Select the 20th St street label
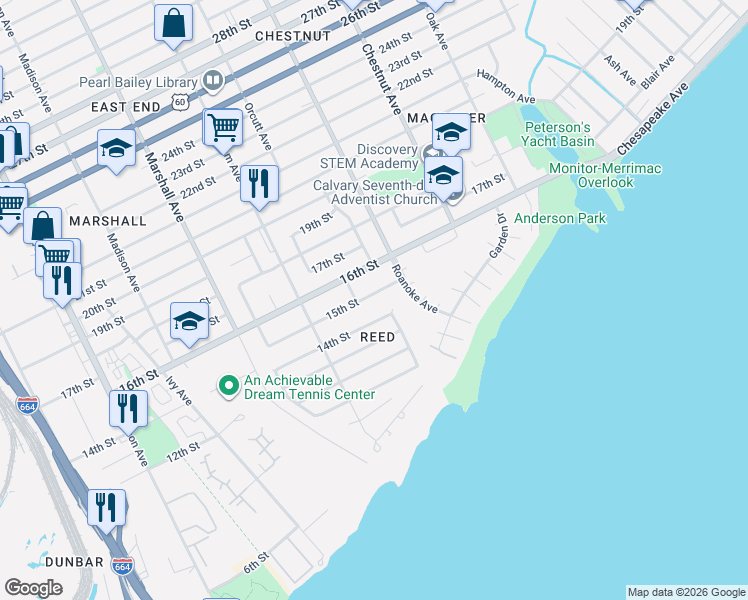The height and width of the screenshot is (600, 748). tap(99, 308)
